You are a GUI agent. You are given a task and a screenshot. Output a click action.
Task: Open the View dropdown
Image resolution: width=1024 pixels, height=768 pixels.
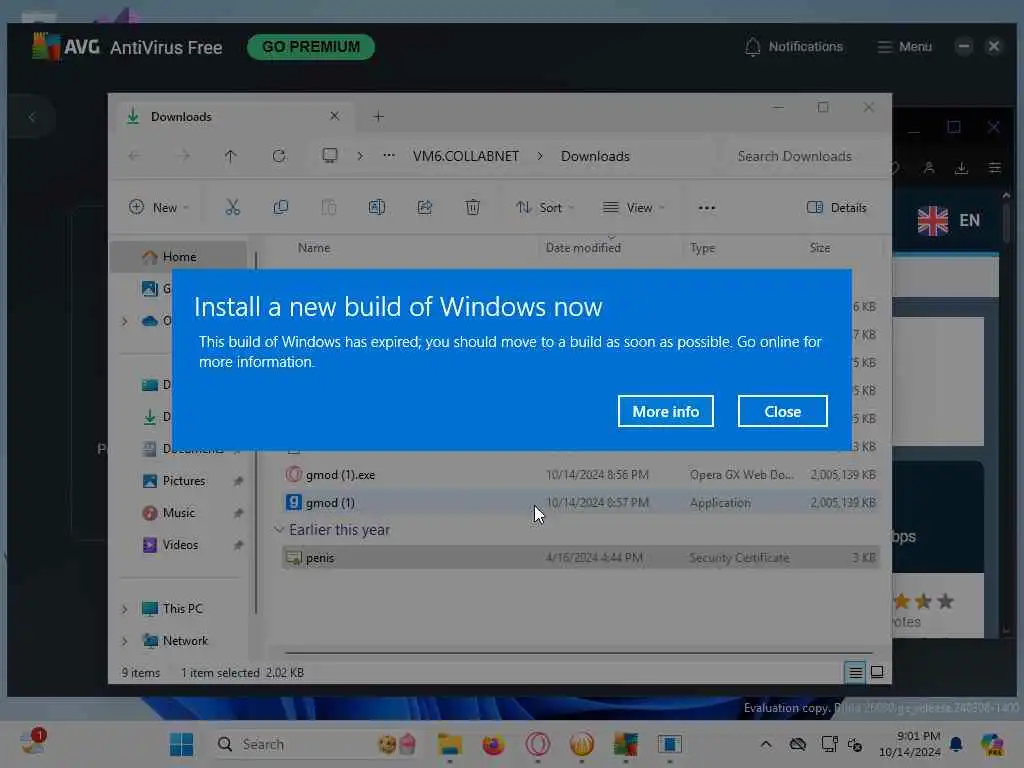(633, 208)
